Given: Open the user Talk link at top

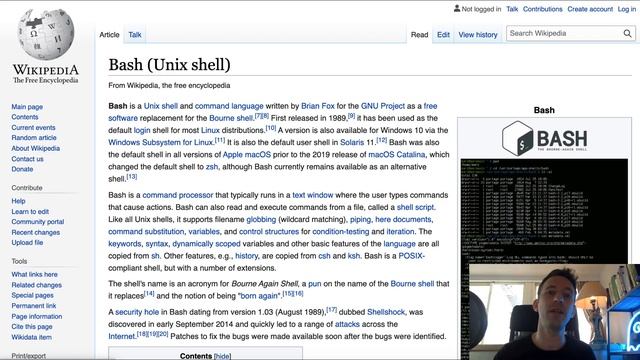Looking at the screenshot, I should pyautogui.click(x=512, y=9).
